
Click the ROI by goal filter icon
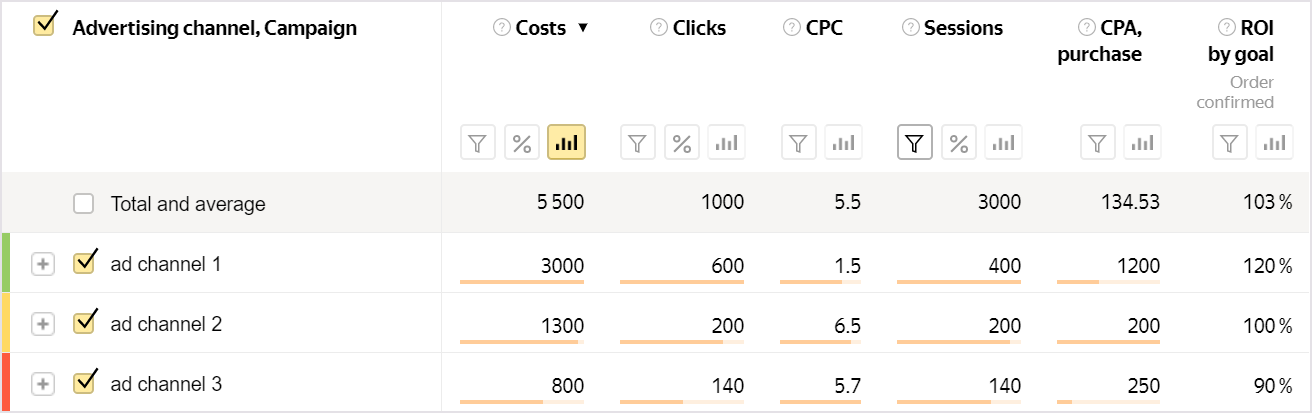(1230, 143)
